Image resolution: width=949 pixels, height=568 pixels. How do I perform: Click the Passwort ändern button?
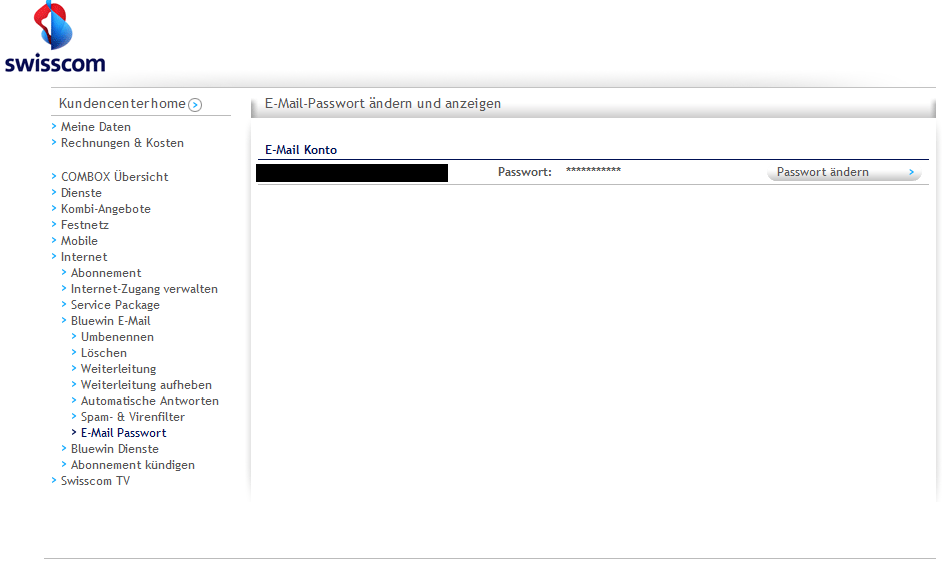[843, 172]
